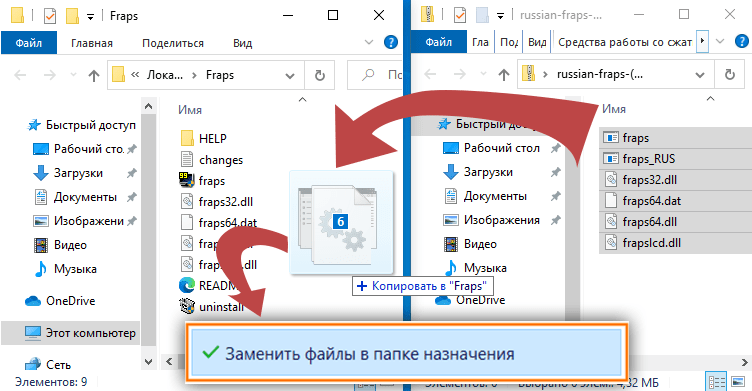Click properties icon in Fraps title bar
Screen dimensions: 752x391
point(49,16)
